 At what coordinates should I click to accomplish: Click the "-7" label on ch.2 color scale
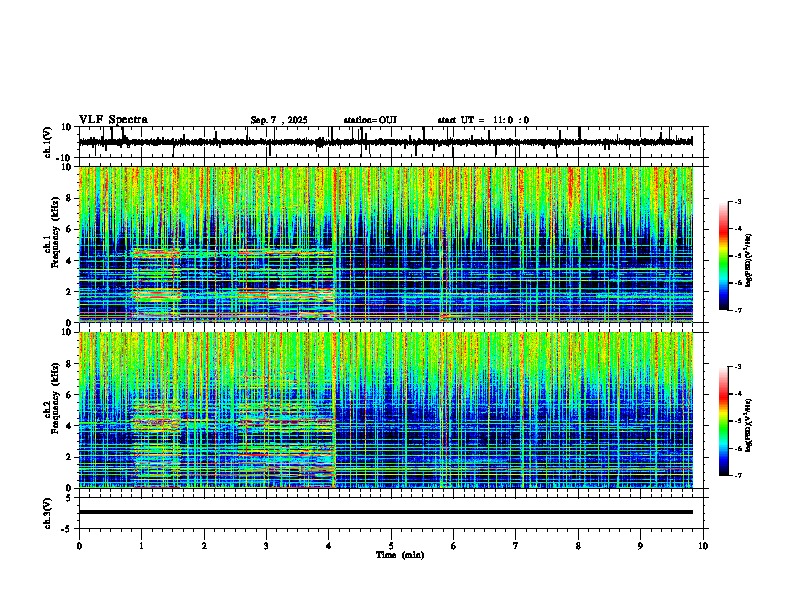click(738, 475)
